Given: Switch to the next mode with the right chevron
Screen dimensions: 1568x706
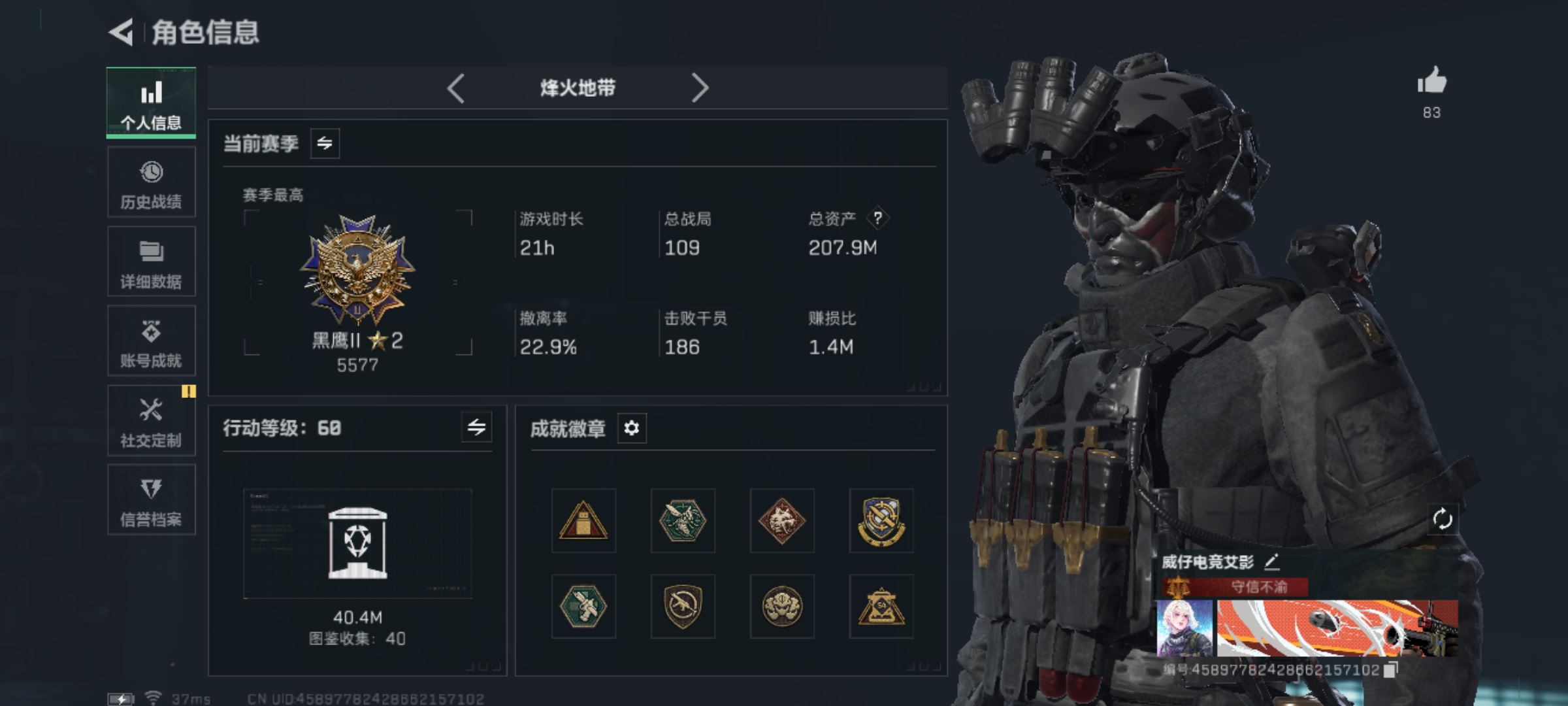Looking at the screenshot, I should pyautogui.click(x=700, y=88).
